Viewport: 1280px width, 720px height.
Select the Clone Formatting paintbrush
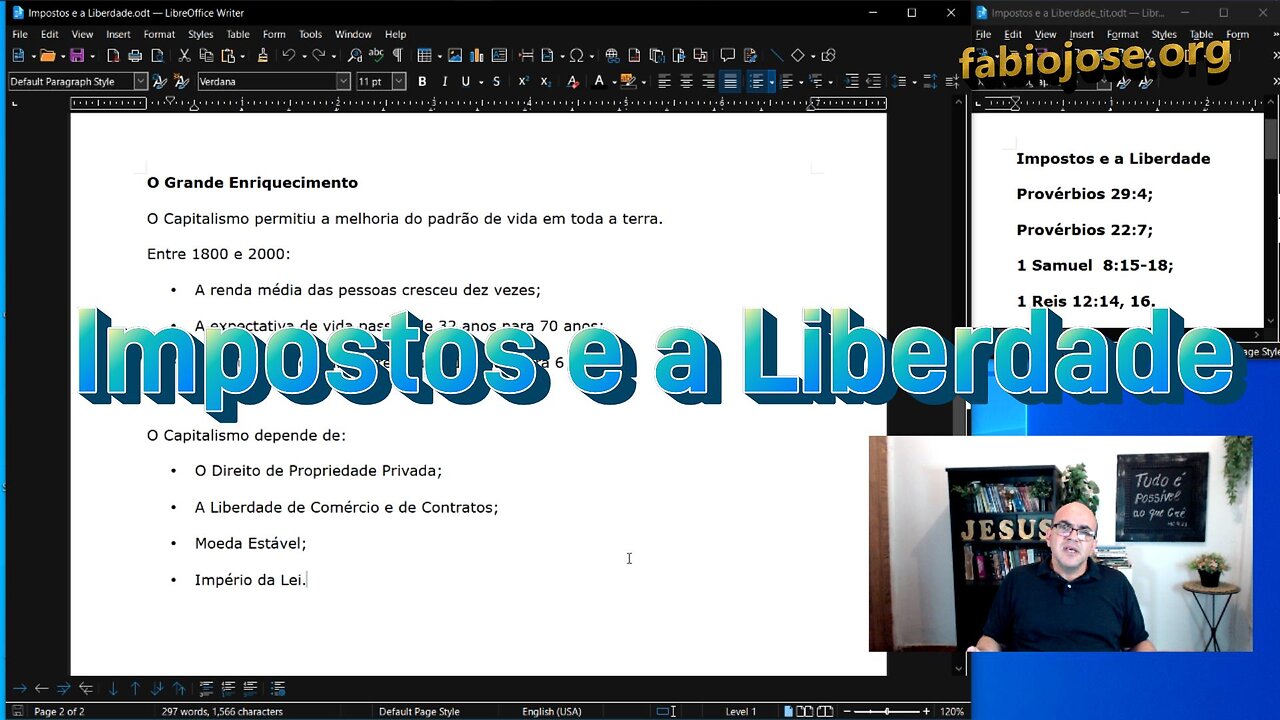click(262, 56)
